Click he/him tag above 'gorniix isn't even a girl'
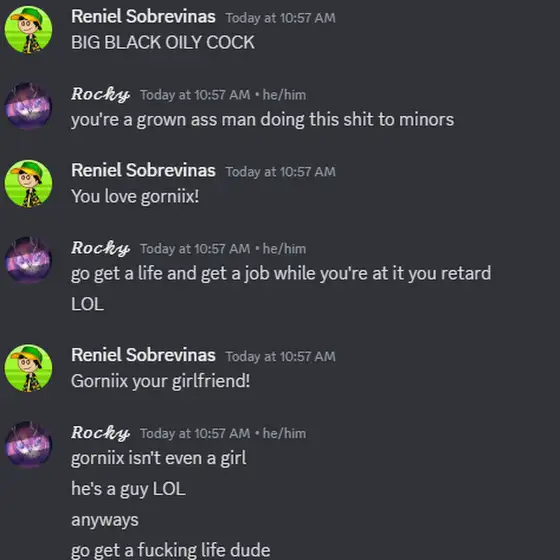Screen dimensions: 560x560 pos(284,434)
